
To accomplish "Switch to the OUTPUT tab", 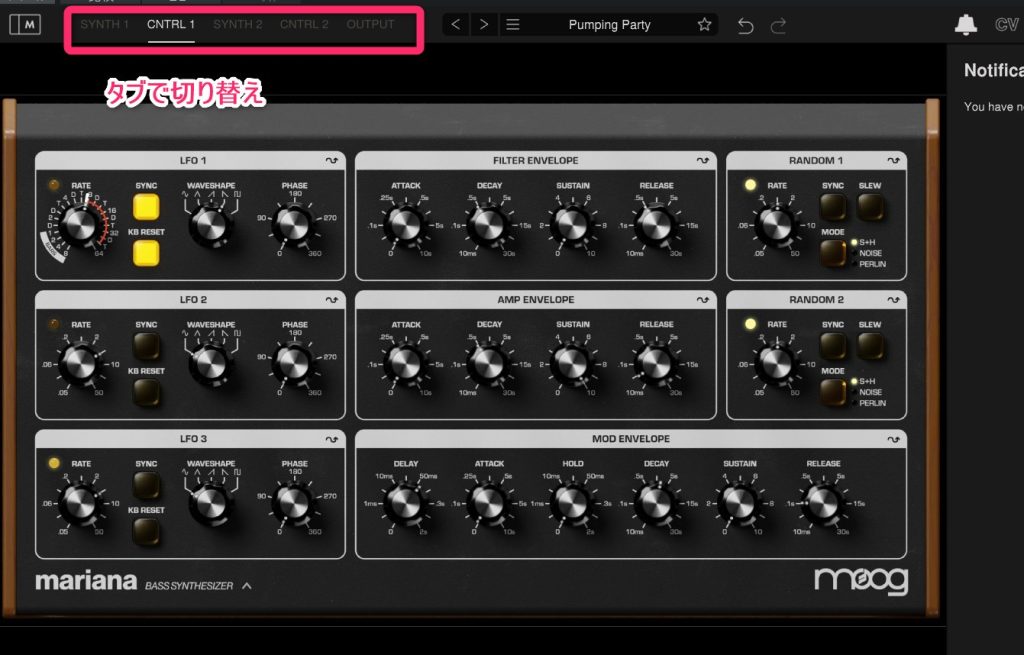I will coord(370,24).
